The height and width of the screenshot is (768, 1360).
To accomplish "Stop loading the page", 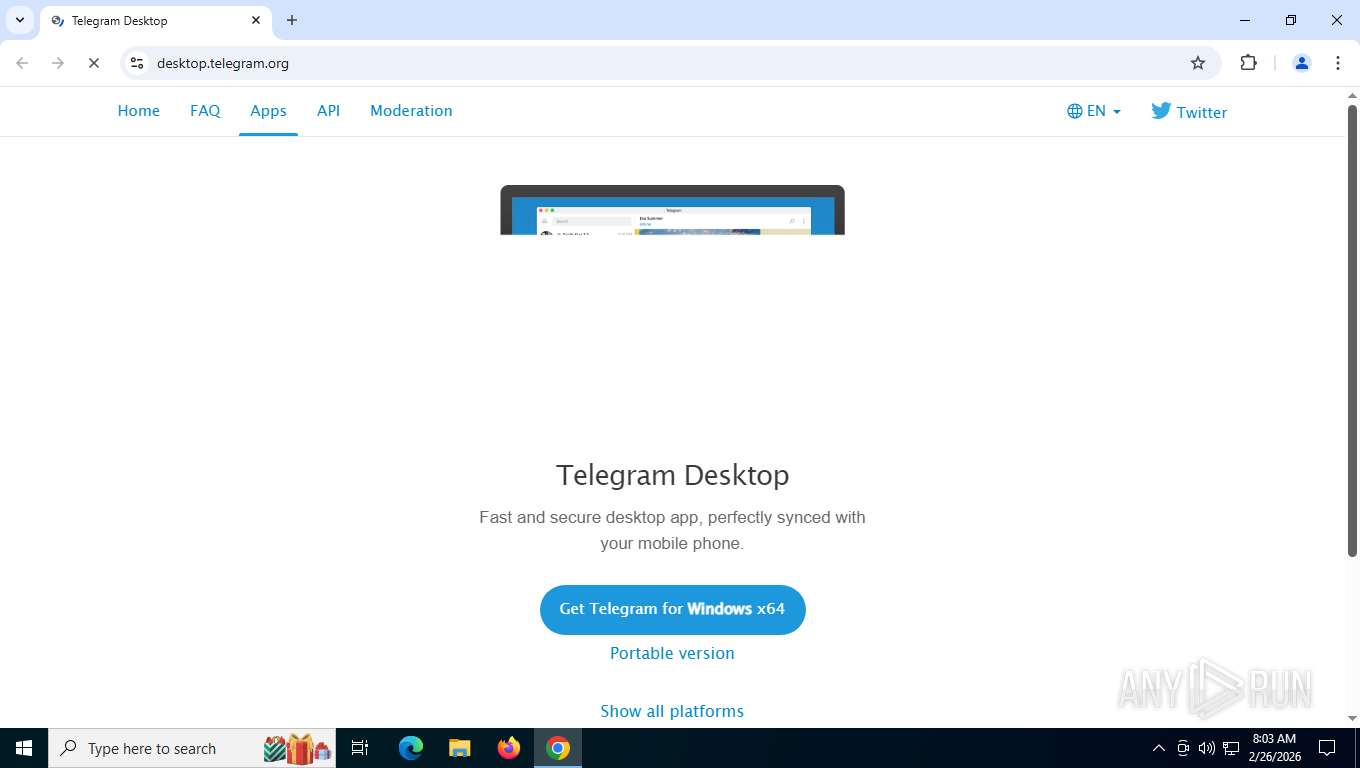I will [x=94, y=63].
